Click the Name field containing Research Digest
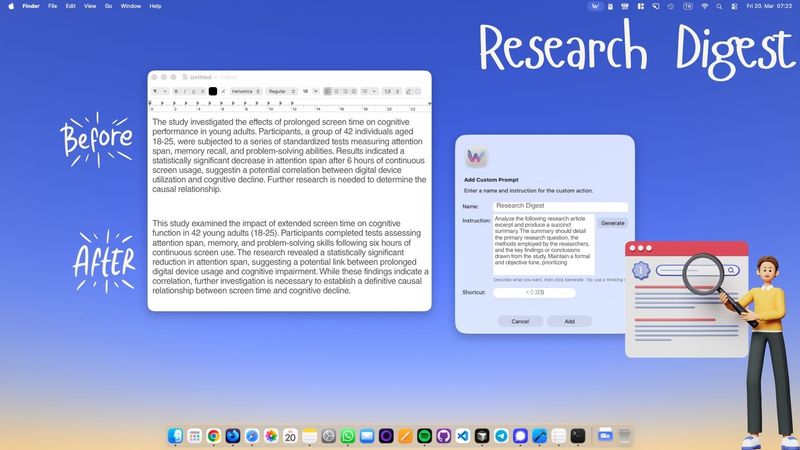The width and height of the screenshot is (800, 450). [560, 206]
